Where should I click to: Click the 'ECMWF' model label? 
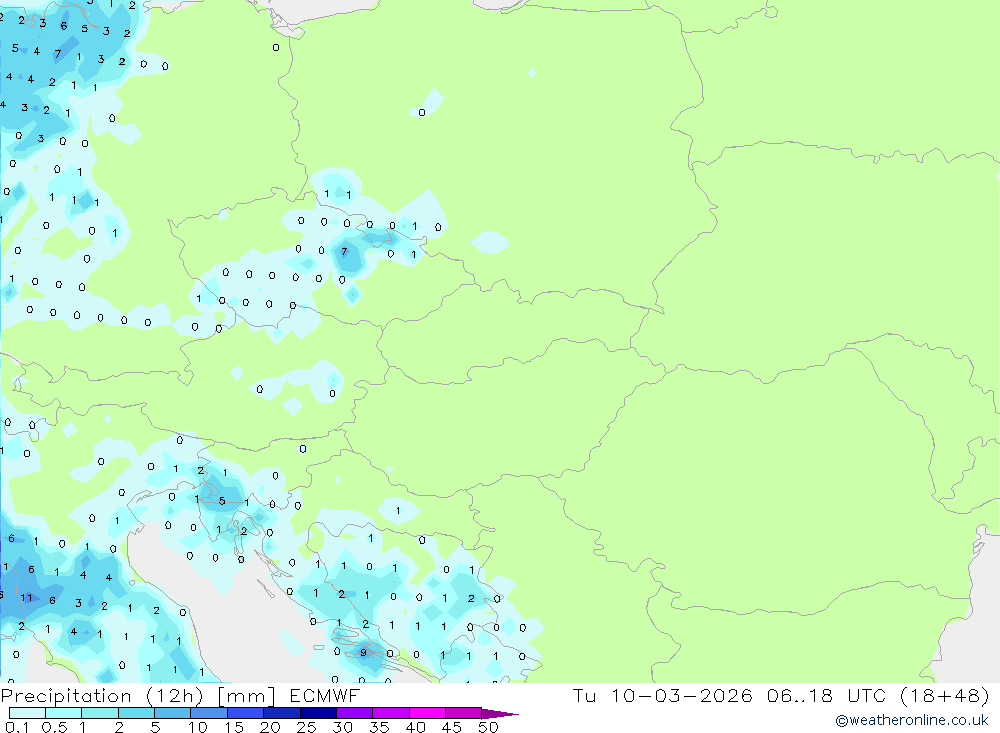click(x=325, y=695)
